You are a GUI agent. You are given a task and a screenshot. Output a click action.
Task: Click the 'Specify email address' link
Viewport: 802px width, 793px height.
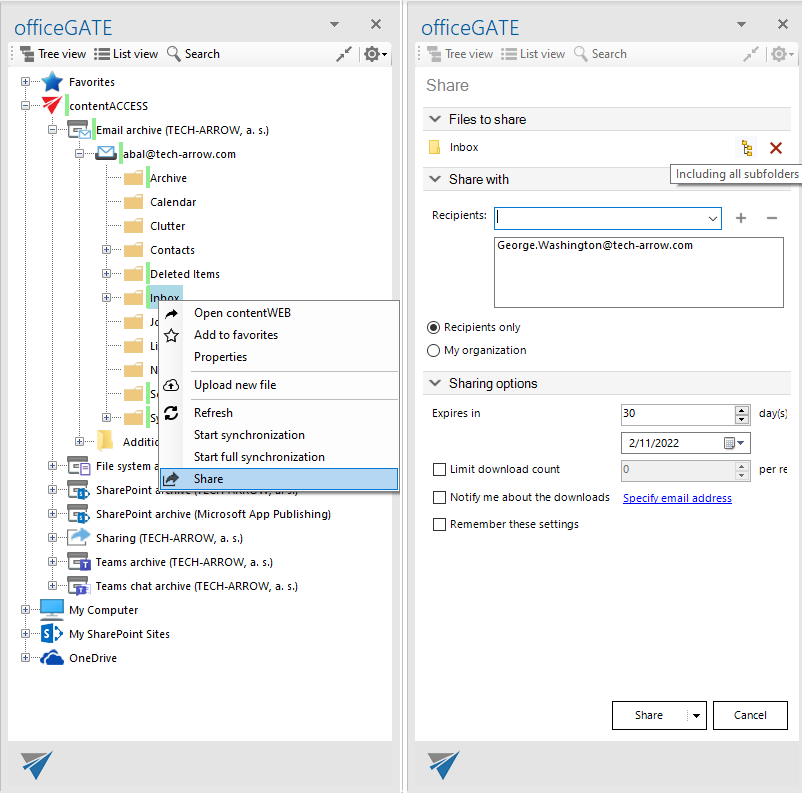click(x=677, y=497)
